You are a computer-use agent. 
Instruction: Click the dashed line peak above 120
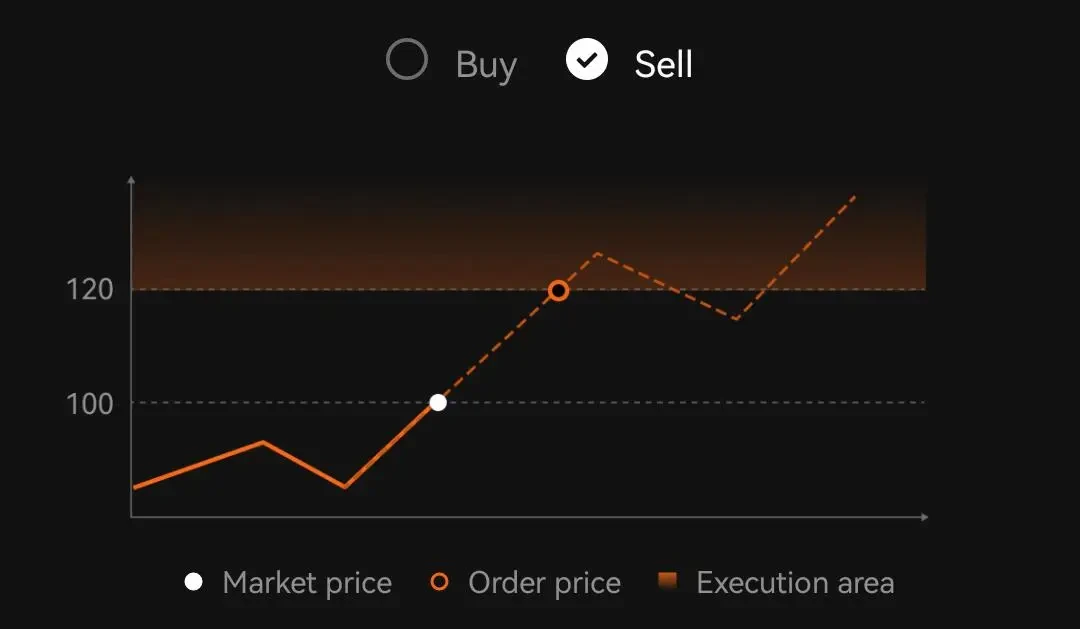click(597, 253)
